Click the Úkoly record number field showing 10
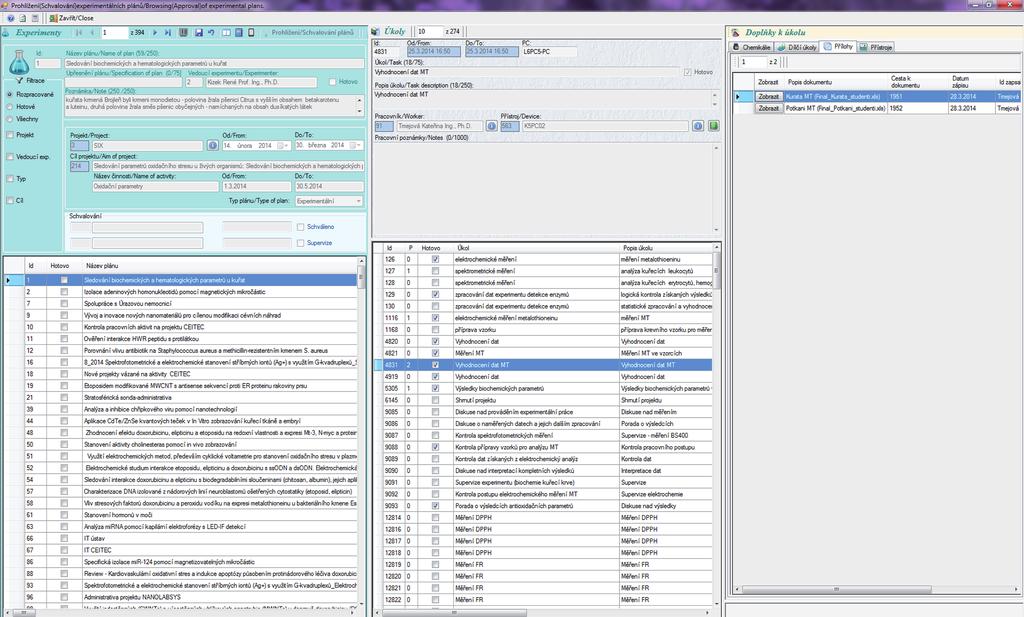 [428, 31]
